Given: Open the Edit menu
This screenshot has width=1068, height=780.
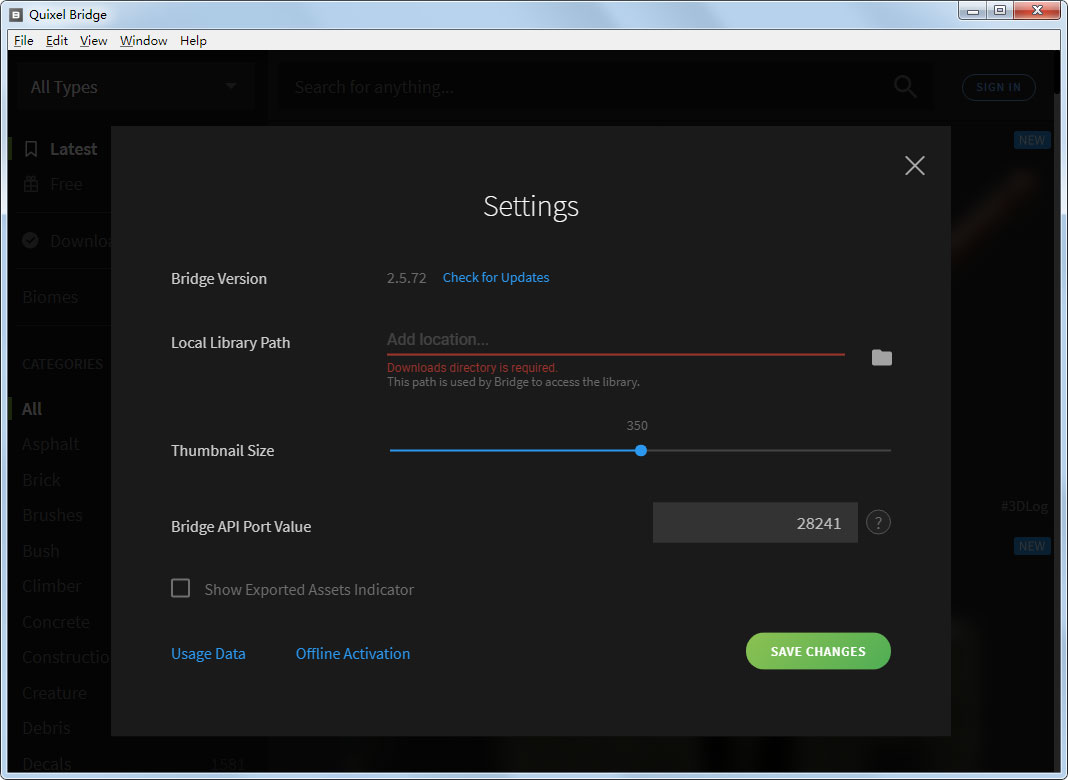Looking at the screenshot, I should (x=57, y=40).
